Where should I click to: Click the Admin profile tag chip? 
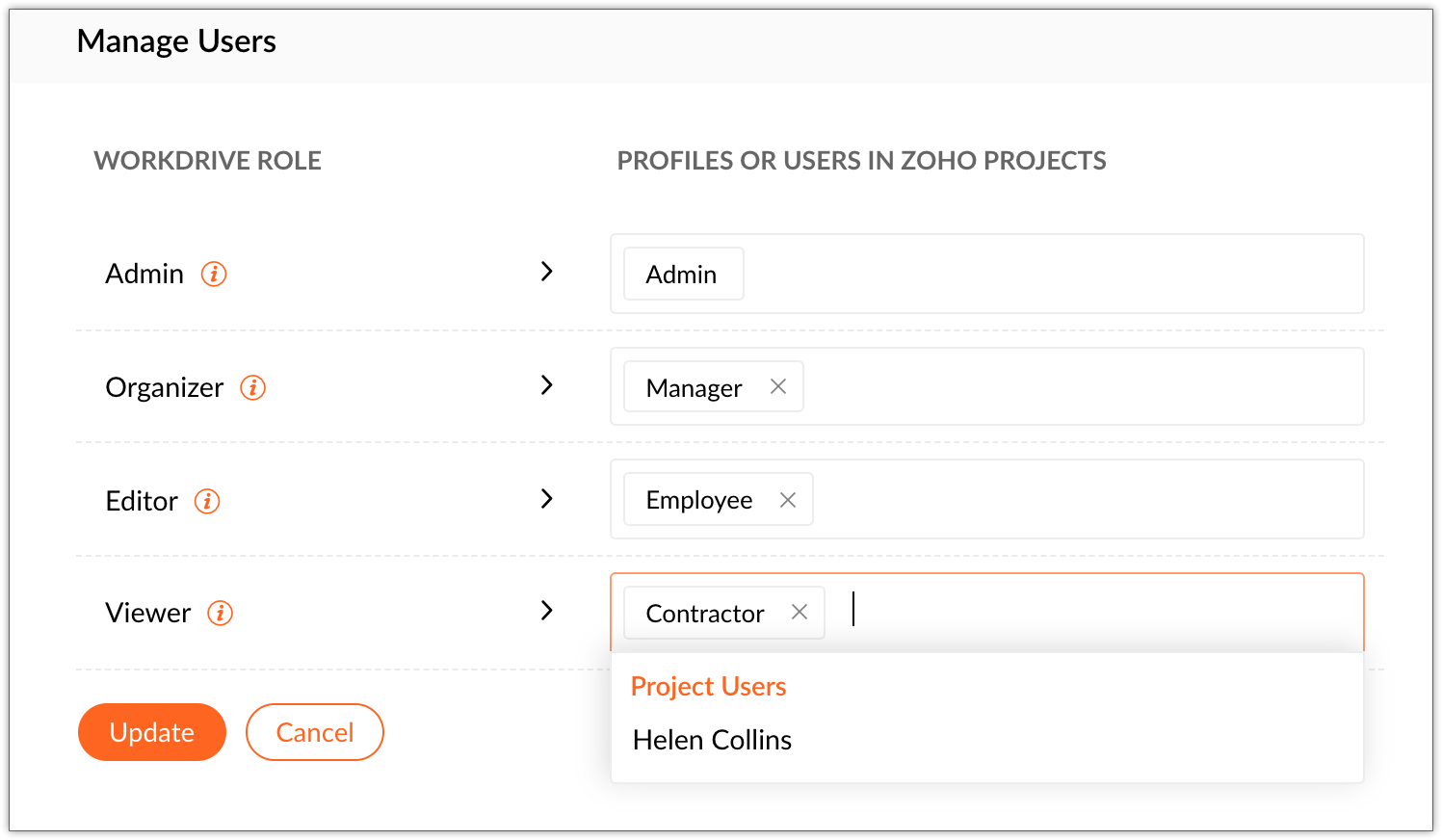(x=682, y=275)
